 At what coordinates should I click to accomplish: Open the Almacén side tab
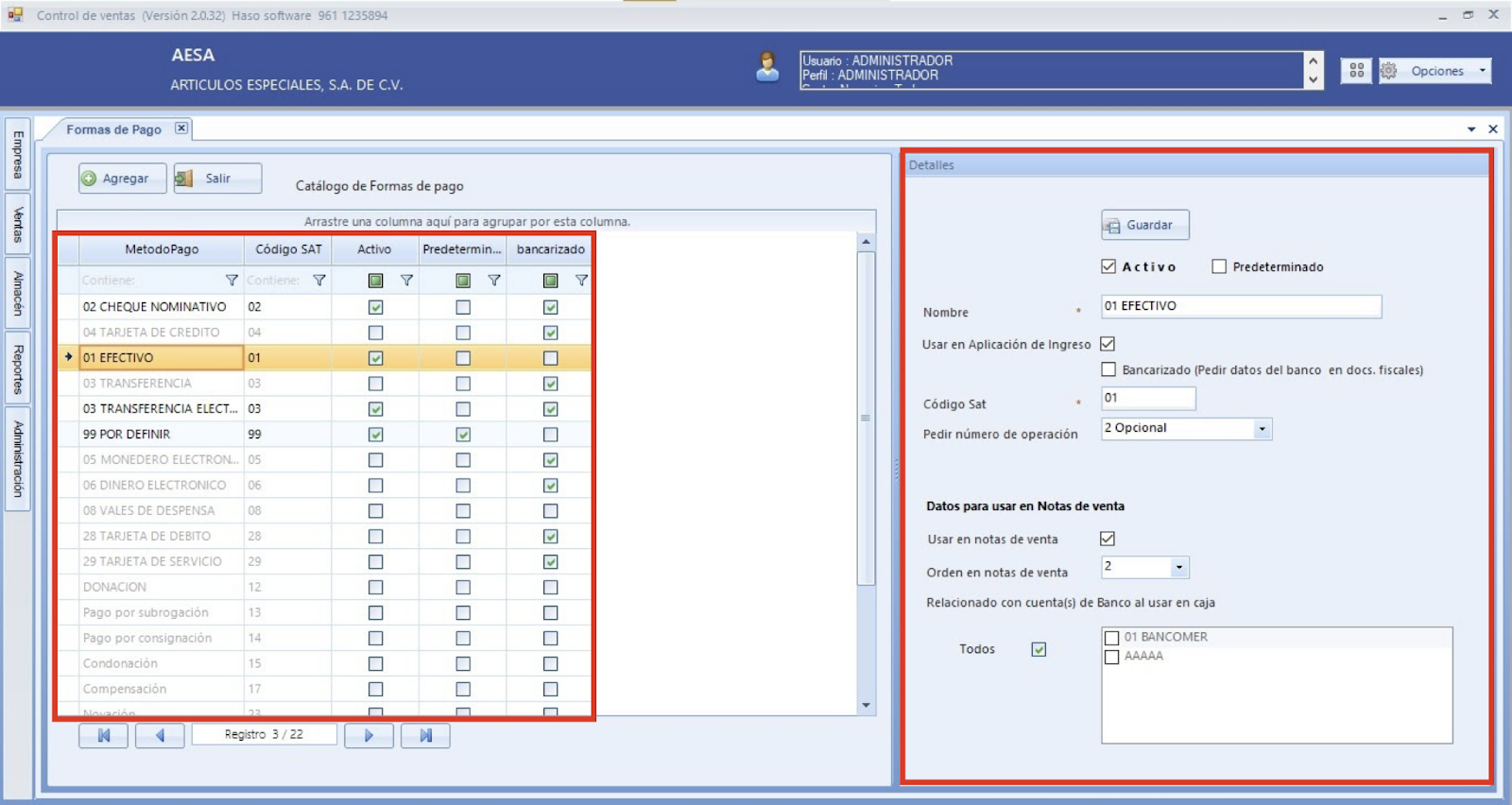pyautogui.click(x=18, y=293)
